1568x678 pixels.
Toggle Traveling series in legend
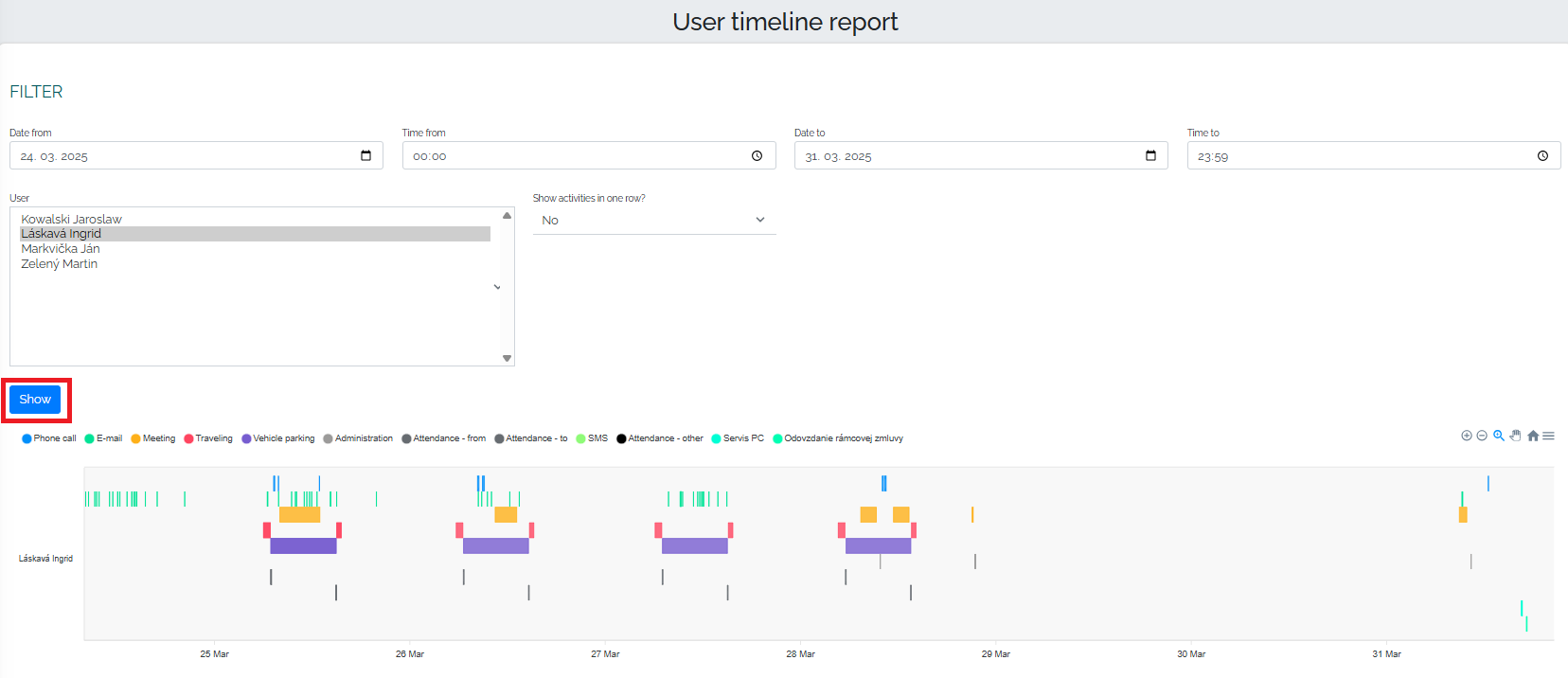point(208,438)
